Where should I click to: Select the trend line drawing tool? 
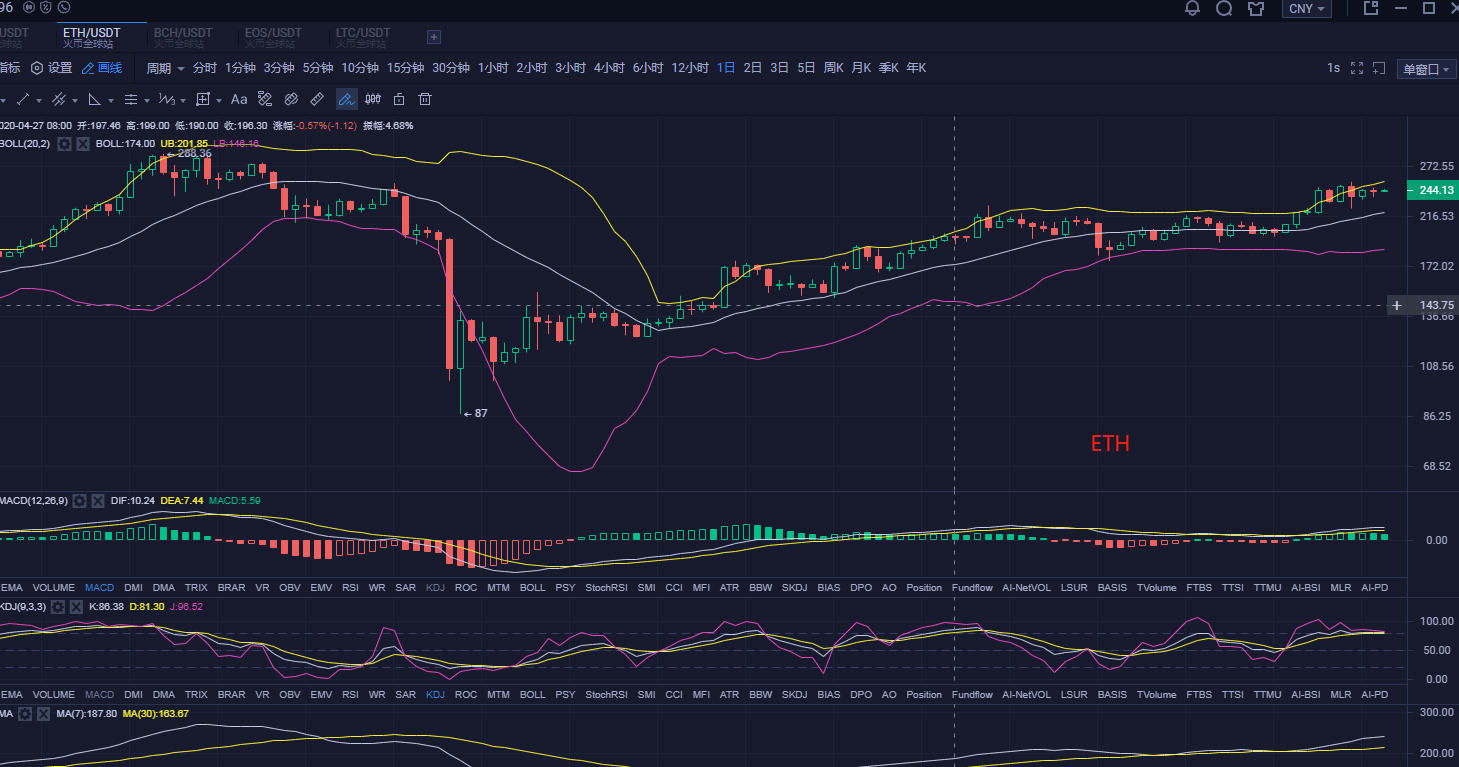point(23,99)
